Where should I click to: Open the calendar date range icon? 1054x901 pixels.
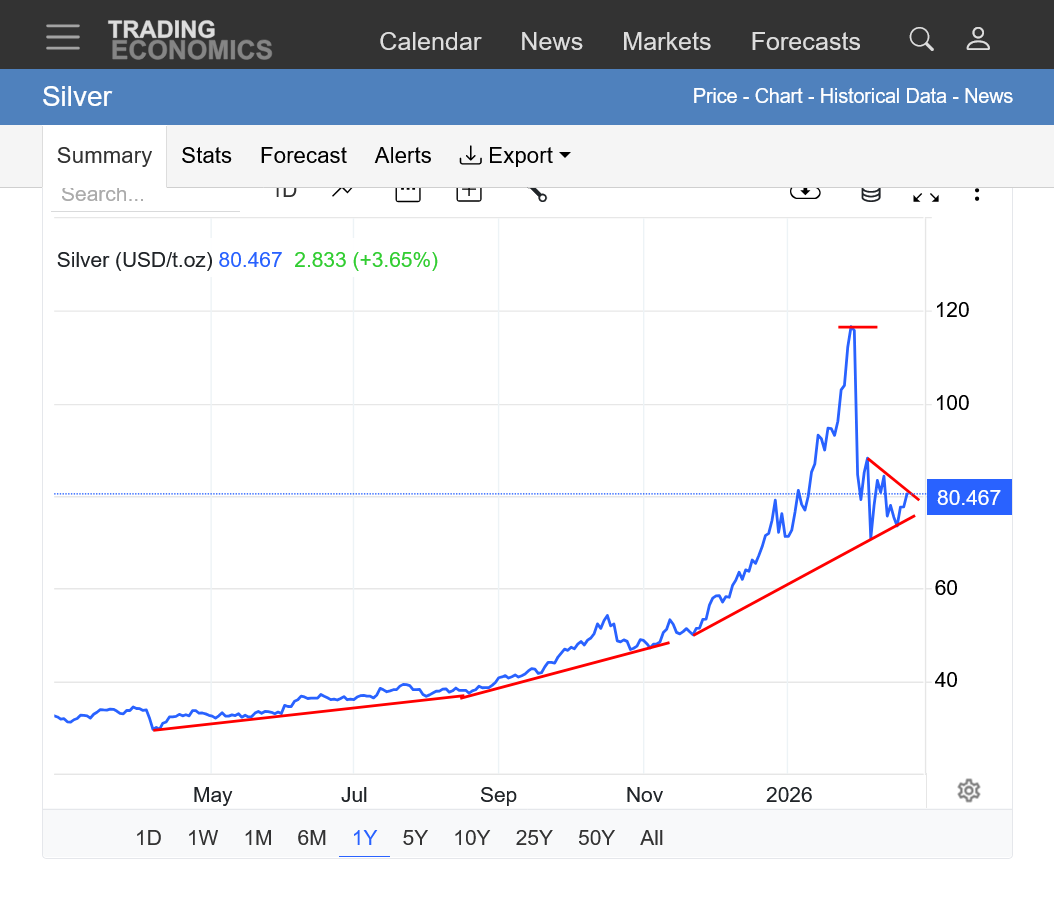(407, 193)
